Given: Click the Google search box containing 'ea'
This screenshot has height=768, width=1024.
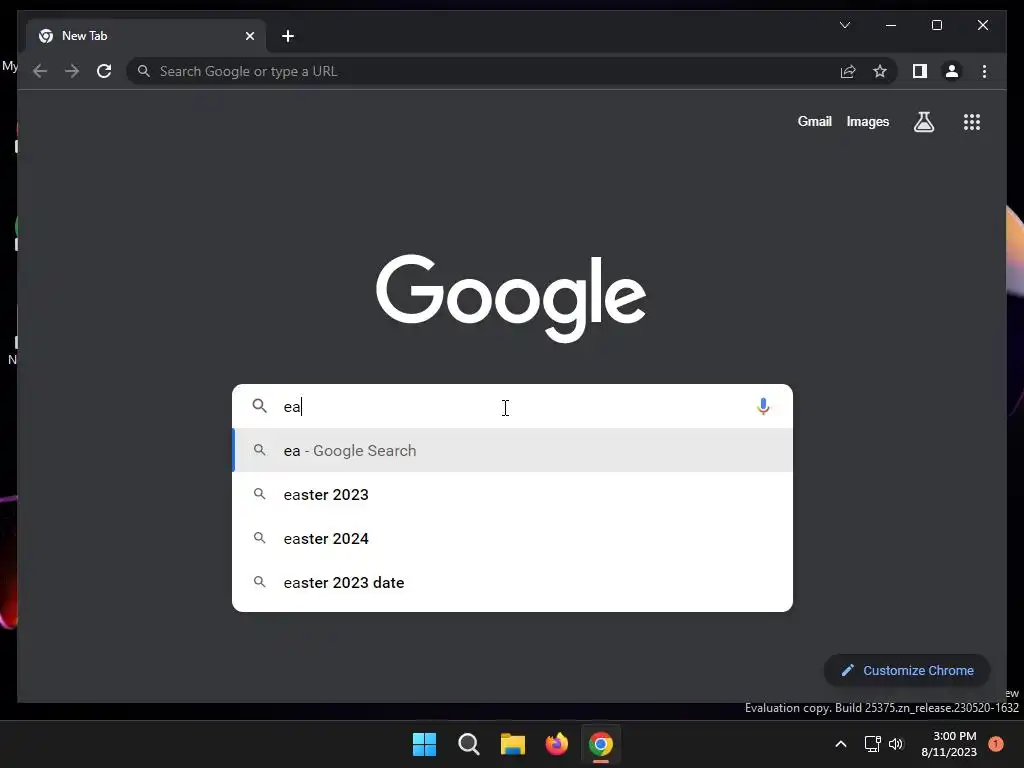Looking at the screenshot, I should (512, 406).
